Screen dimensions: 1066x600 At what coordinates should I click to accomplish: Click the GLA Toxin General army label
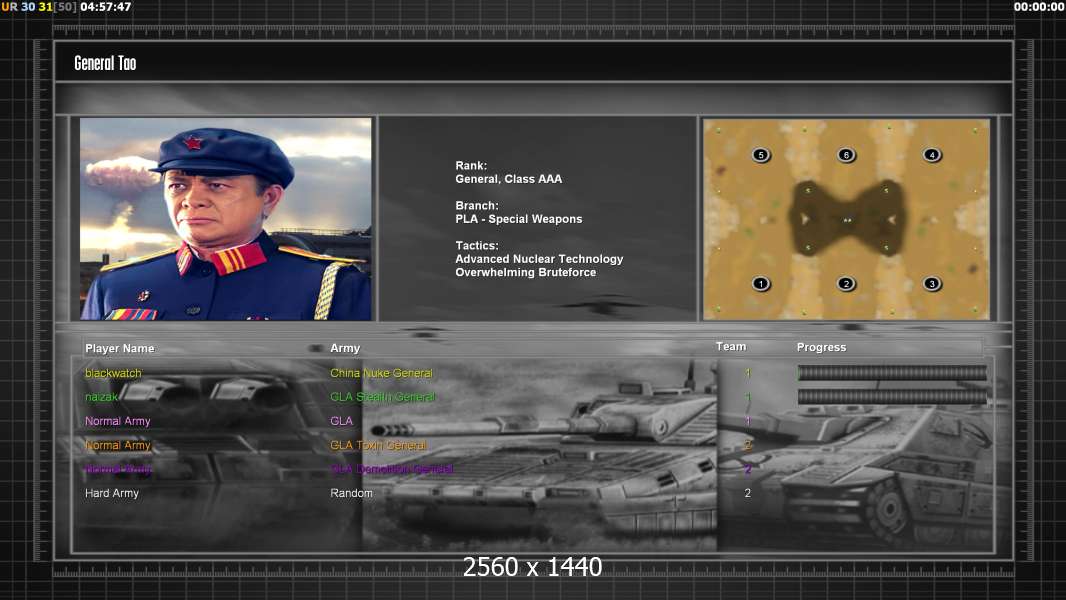tap(378, 445)
